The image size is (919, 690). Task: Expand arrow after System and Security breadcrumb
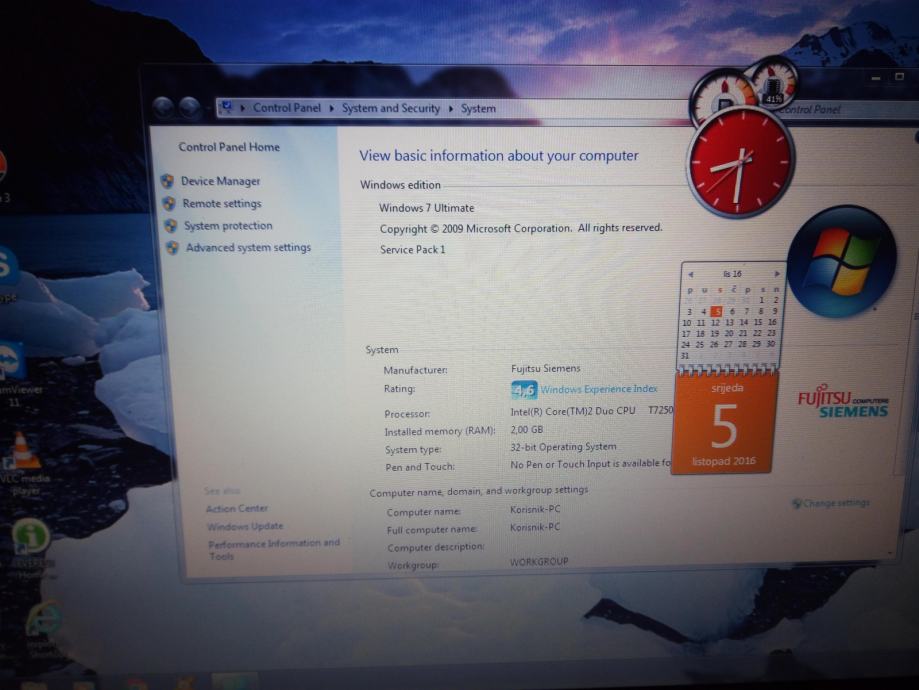(451, 109)
